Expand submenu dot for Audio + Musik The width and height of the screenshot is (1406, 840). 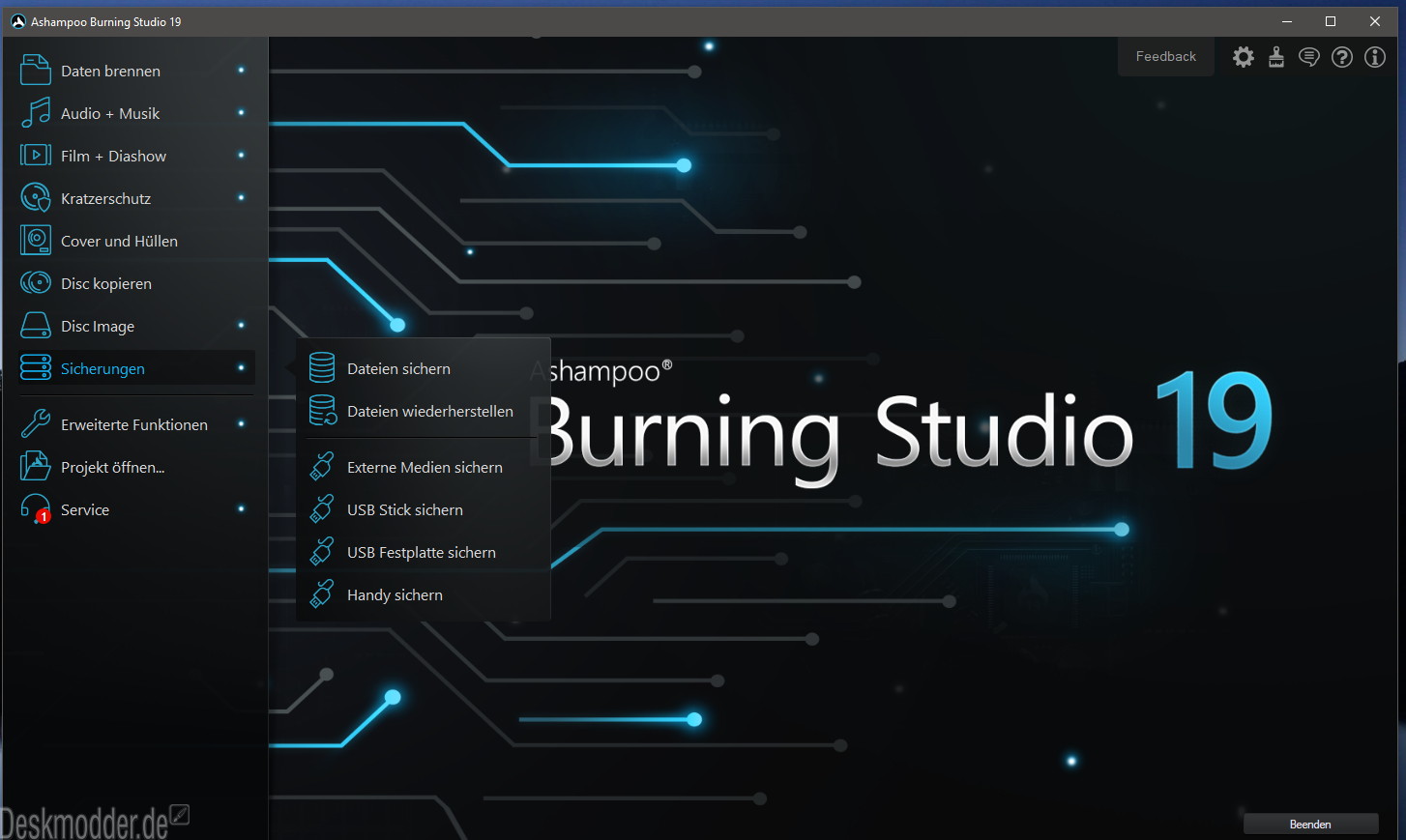click(x=241, y=112)
